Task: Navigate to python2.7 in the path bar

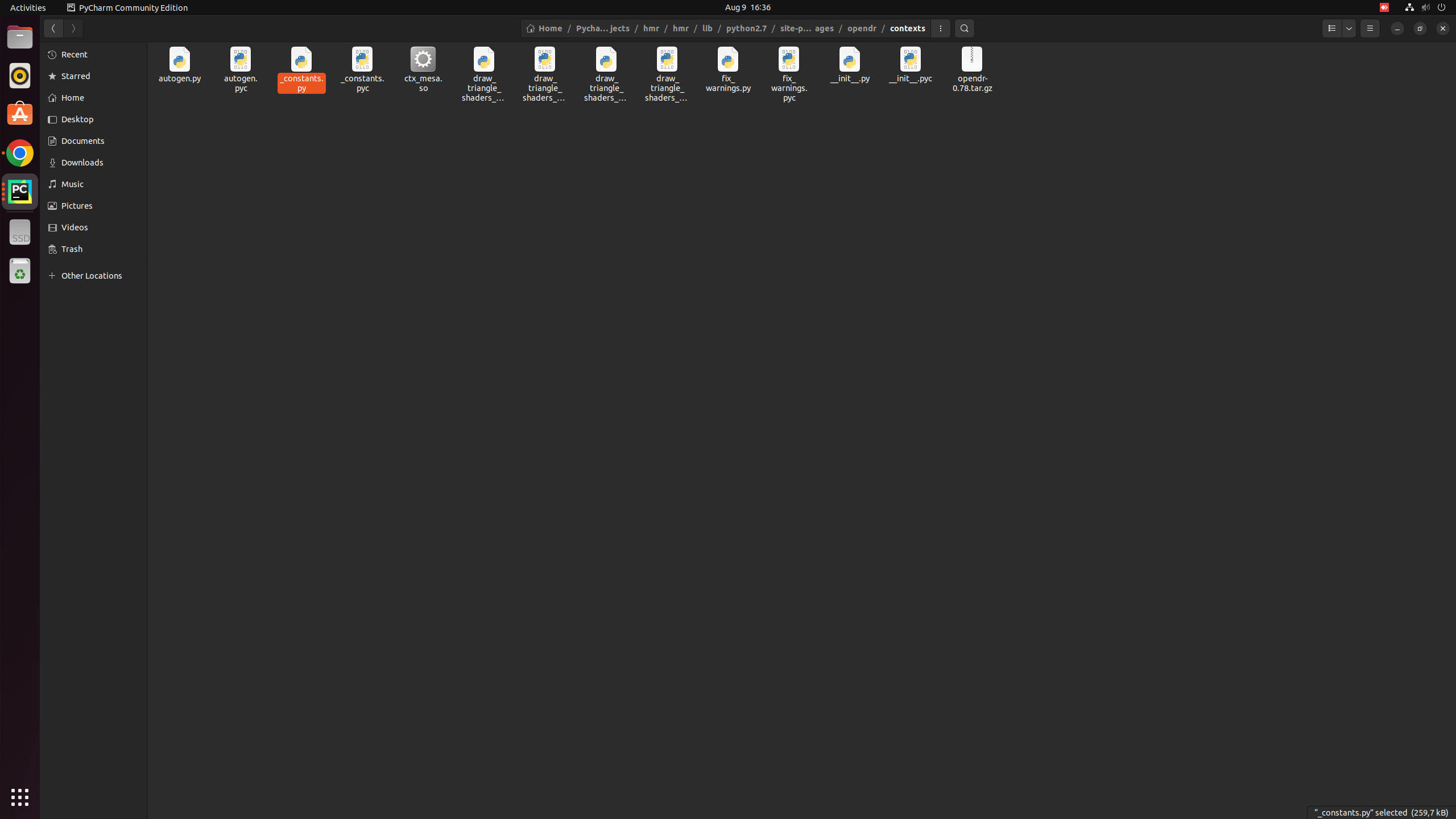Action: [746, 28]
